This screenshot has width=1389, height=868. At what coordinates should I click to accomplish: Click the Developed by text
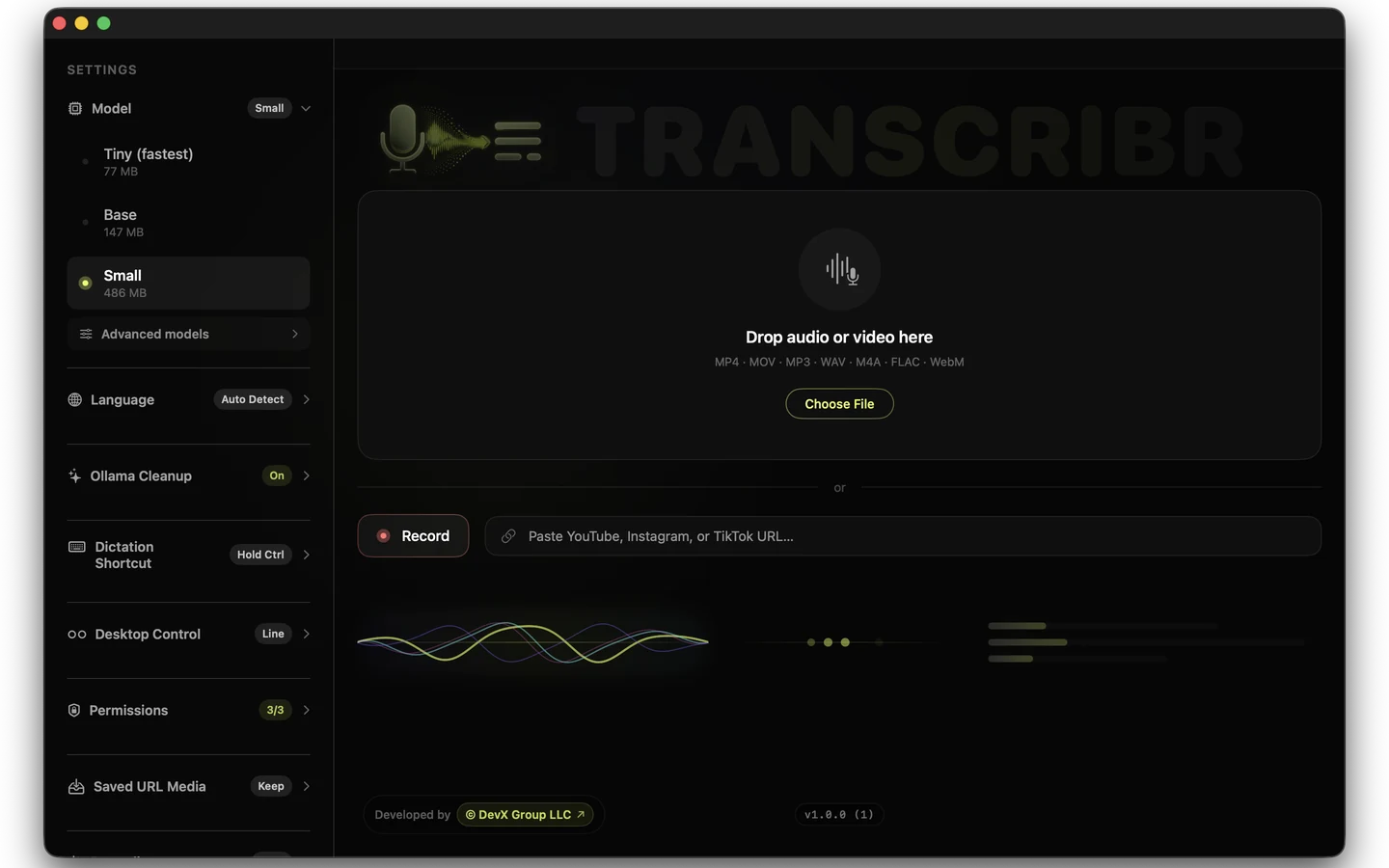(413, 815)
